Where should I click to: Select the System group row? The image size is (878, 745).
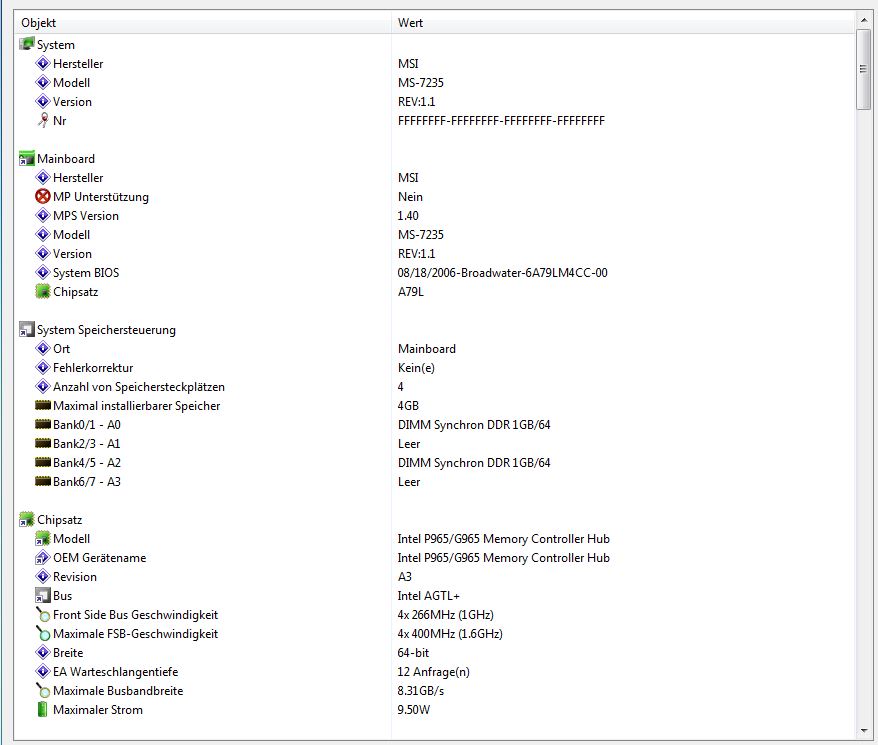55,45
